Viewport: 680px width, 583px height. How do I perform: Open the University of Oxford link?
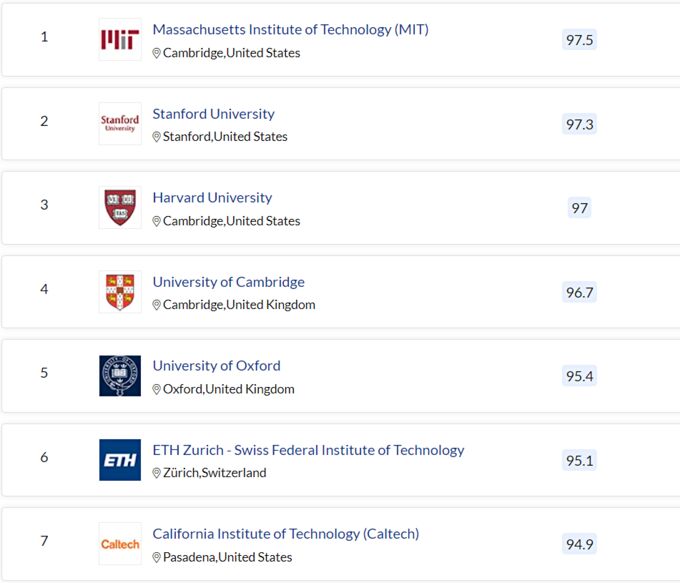click(x=216, y=366)
